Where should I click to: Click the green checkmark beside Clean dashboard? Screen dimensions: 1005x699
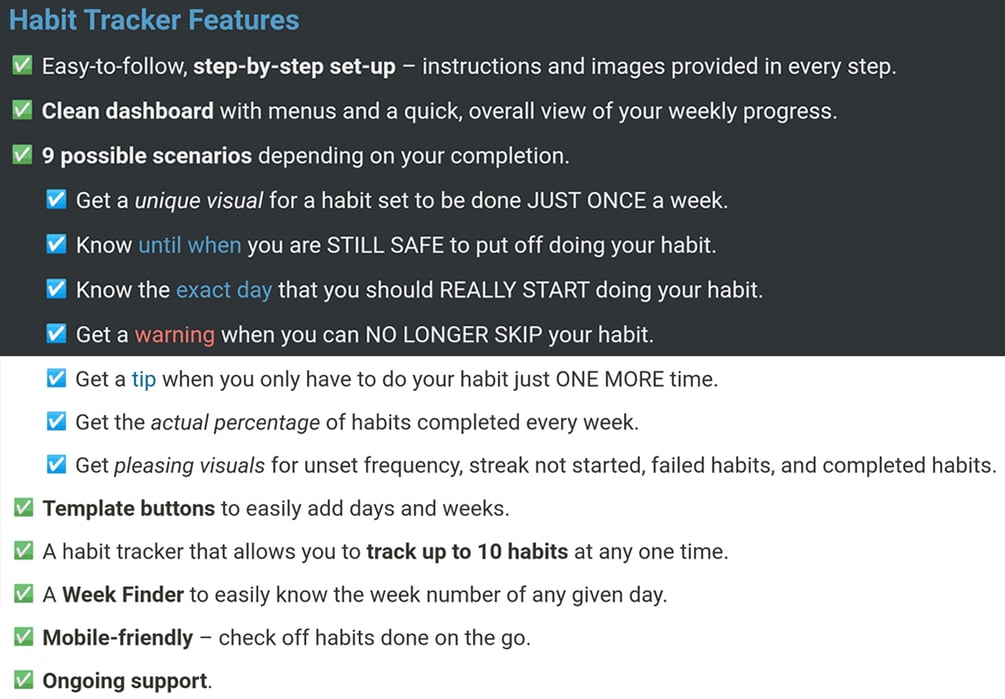click(x=22, y=110)
